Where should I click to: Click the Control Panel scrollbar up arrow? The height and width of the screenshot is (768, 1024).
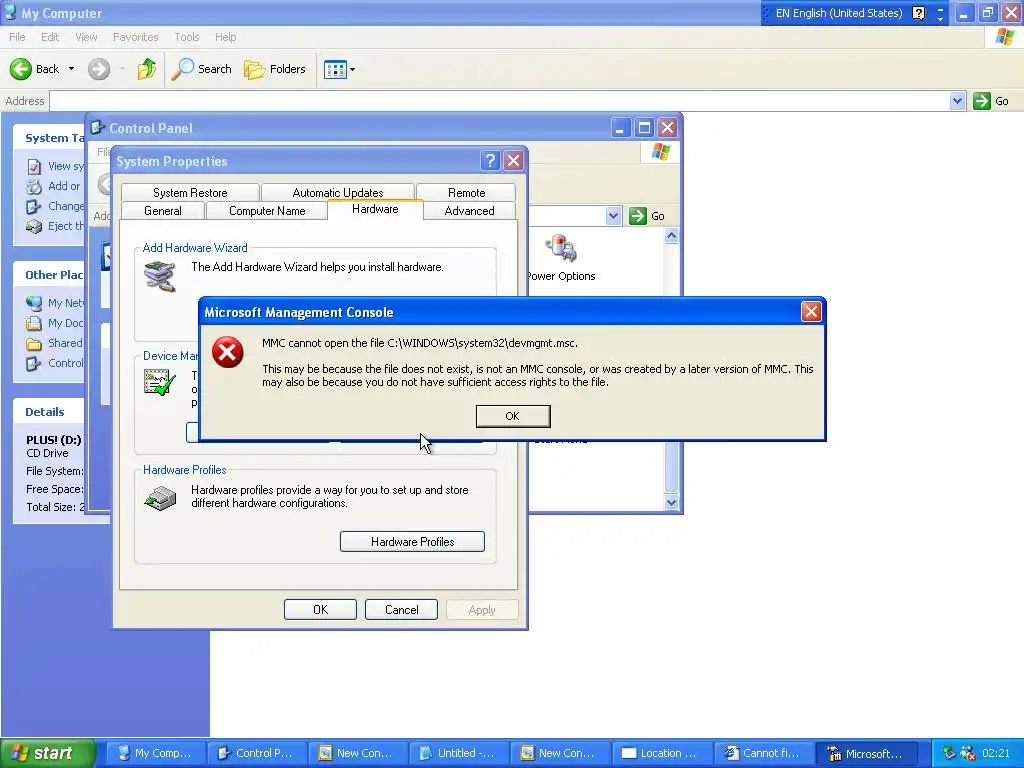tap(671, 236)
